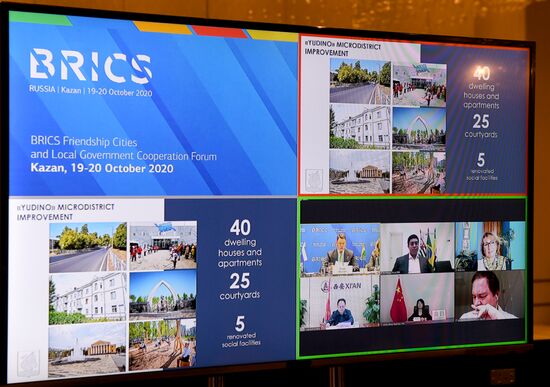Select bold 'Kazan, 19-20 October 2020' line

(x=102, y=168)
